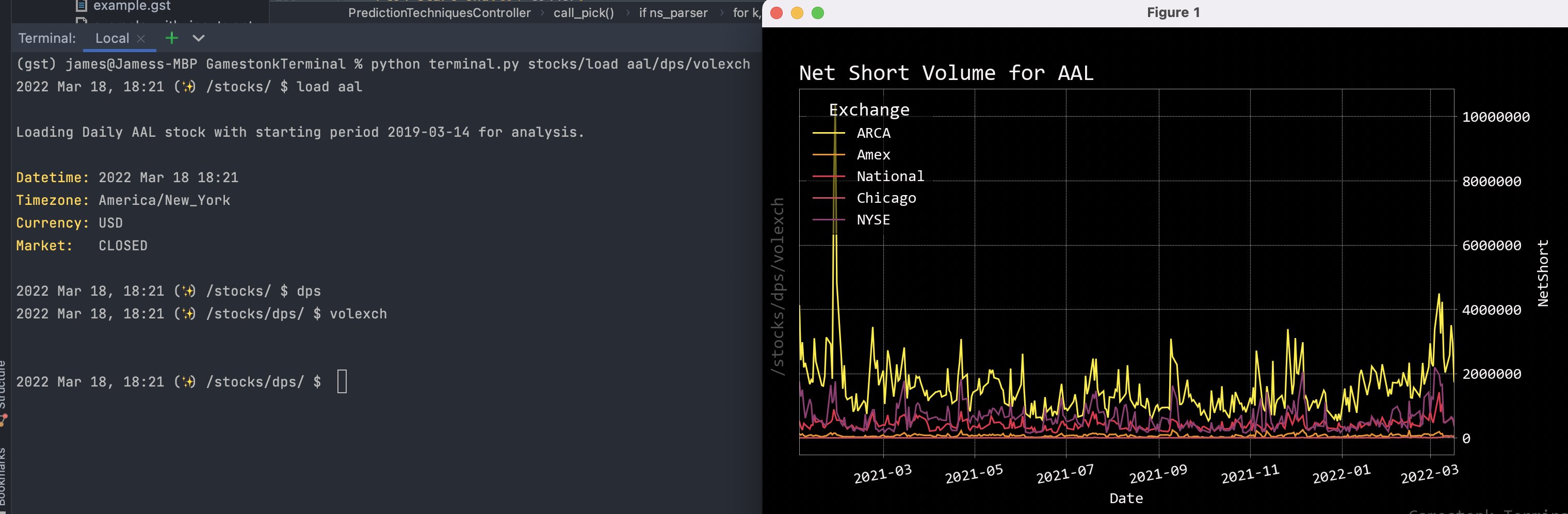Toggle the ARCA series in the Exchange legend
1568x514 pixels.
click(873, 133)
